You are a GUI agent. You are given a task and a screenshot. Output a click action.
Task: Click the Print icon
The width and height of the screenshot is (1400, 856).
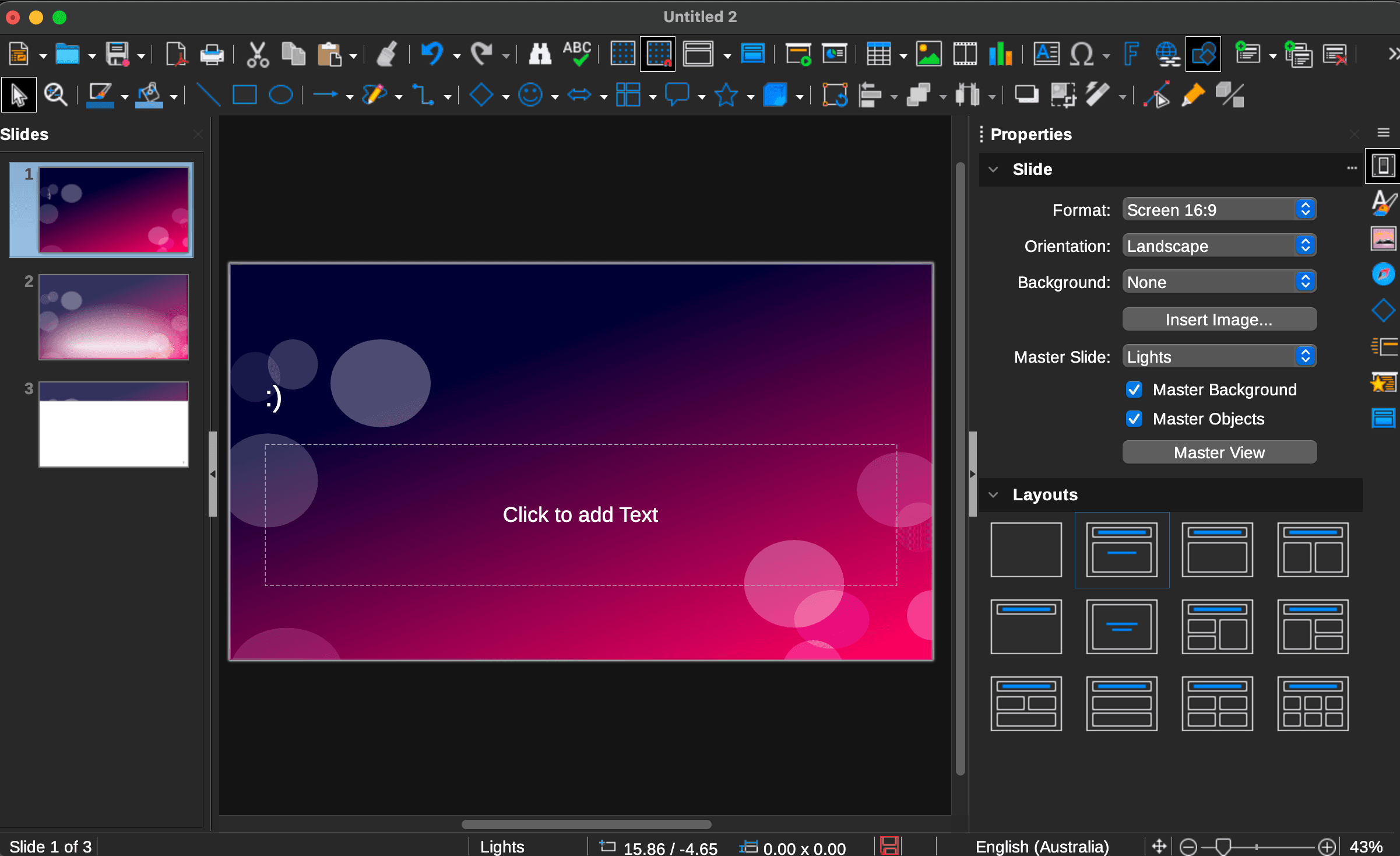click(212, 55)
